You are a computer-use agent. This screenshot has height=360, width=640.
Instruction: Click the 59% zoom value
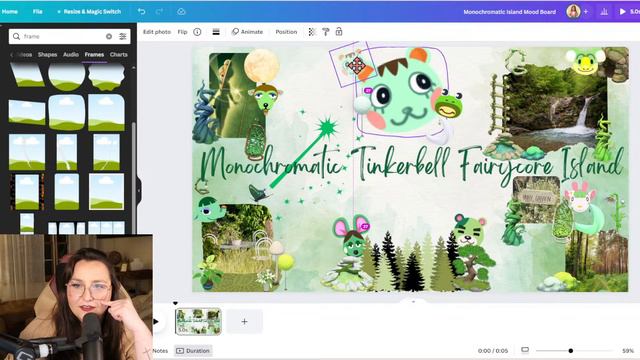click(x=628, y=351)
